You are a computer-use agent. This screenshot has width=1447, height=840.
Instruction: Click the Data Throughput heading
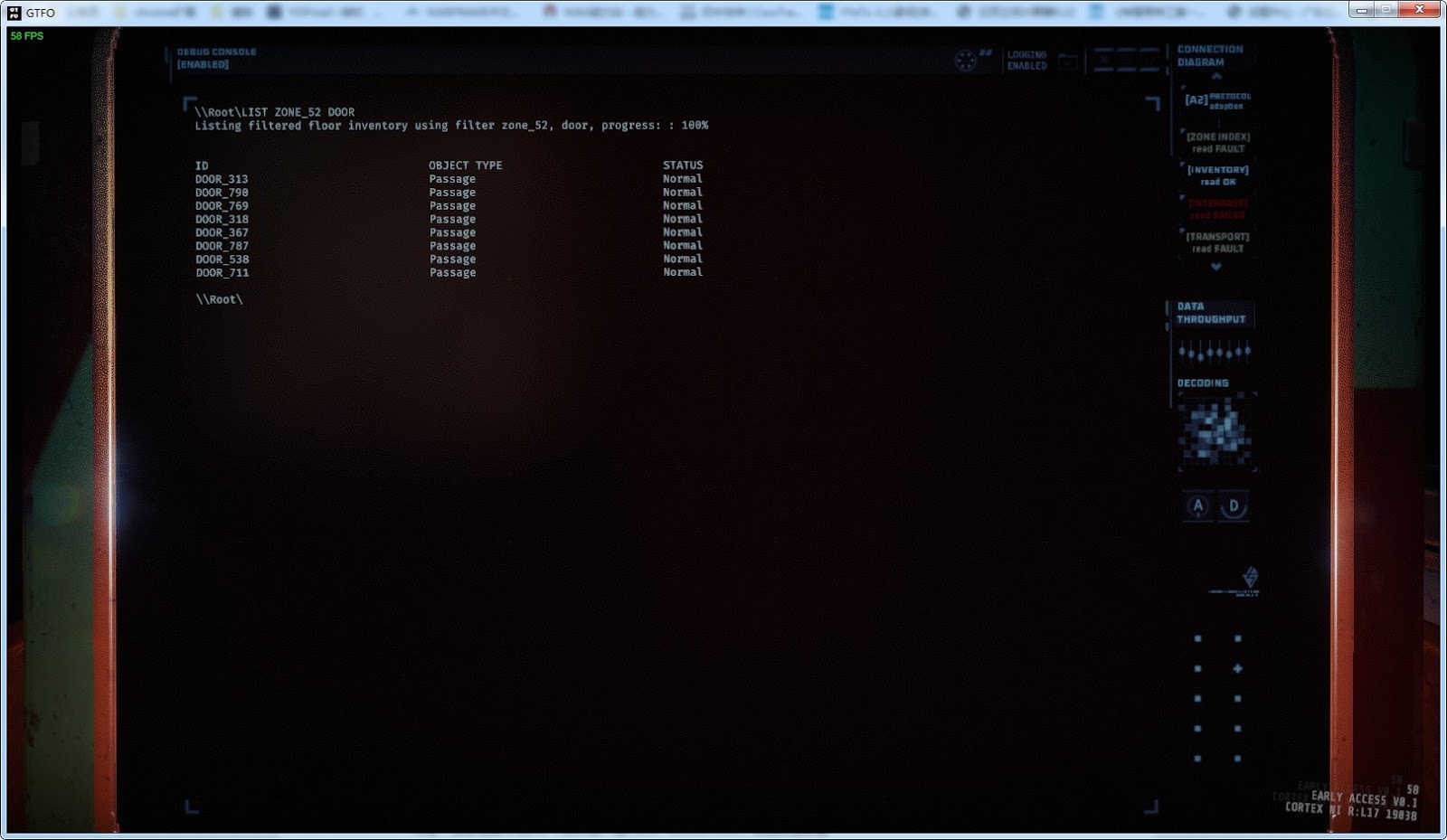pos(1211,313)
